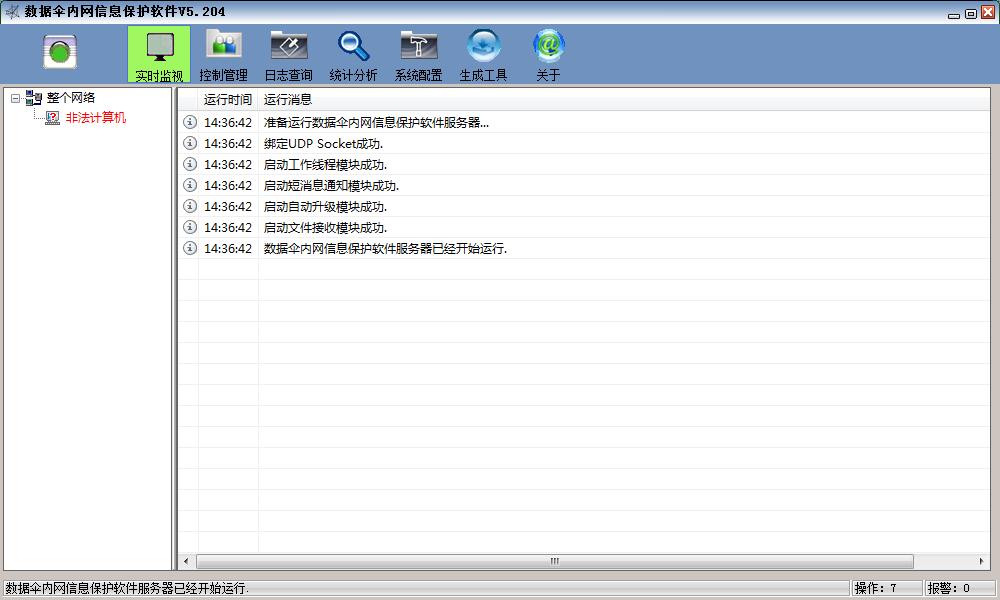Open 统计分析 statistics analysis

tap(353, 55)
